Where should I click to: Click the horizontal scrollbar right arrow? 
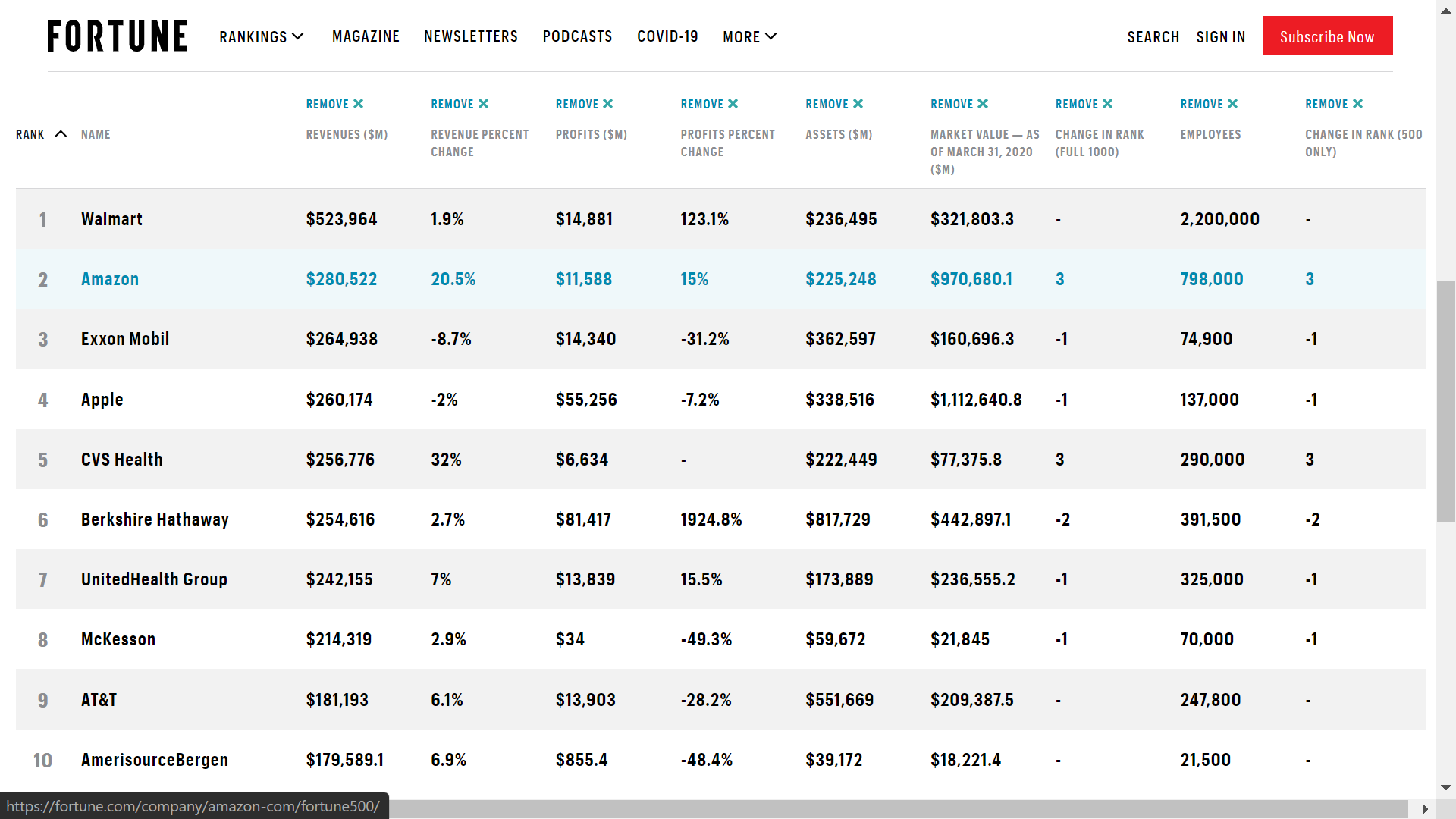coord(1425,809)
